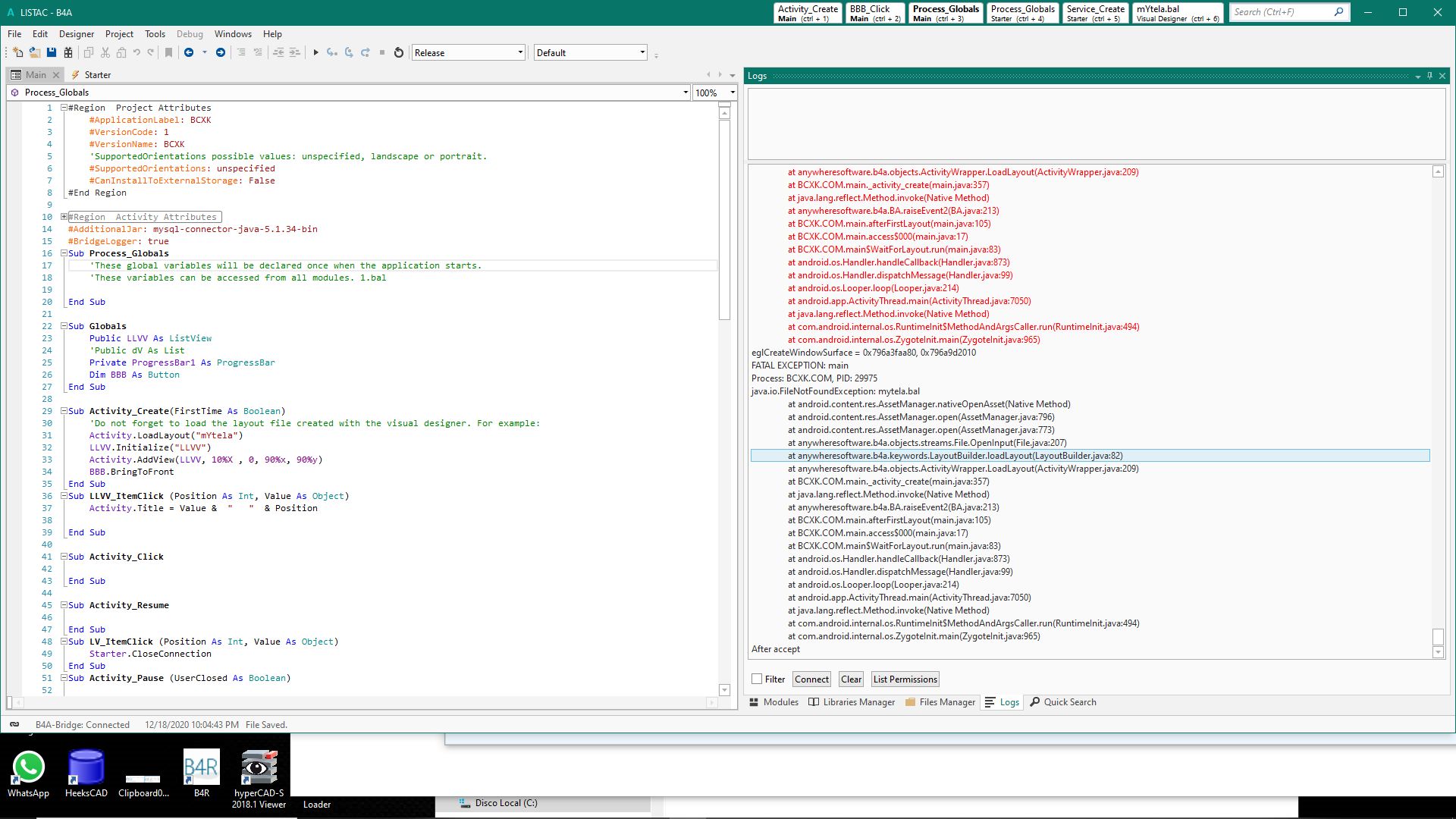Click the Search (Ctrl+F) input field
The image size is (1456, 819).
click(1280, 12)
